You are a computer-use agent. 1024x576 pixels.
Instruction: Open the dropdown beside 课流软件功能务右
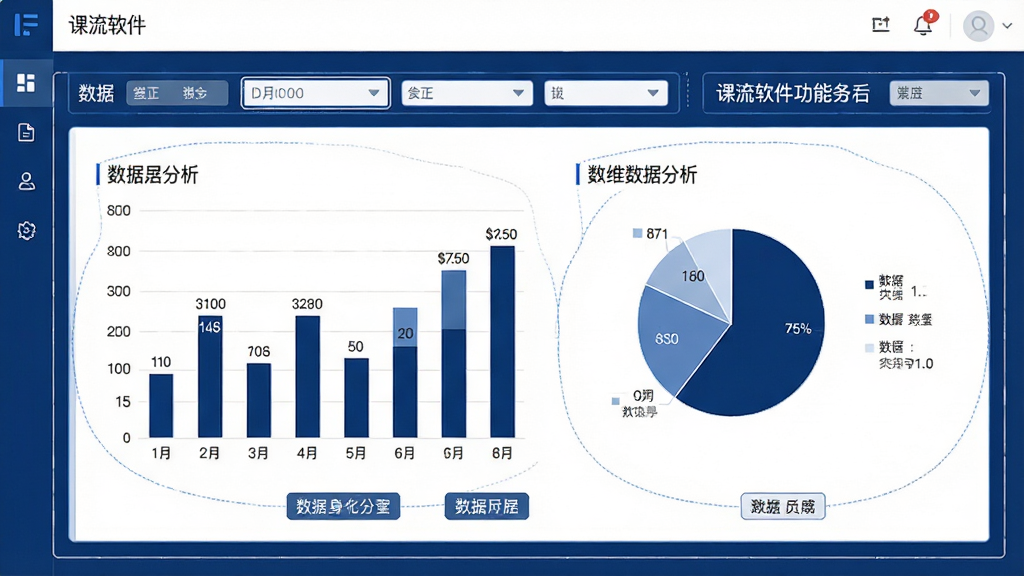[x=938, y=93]
